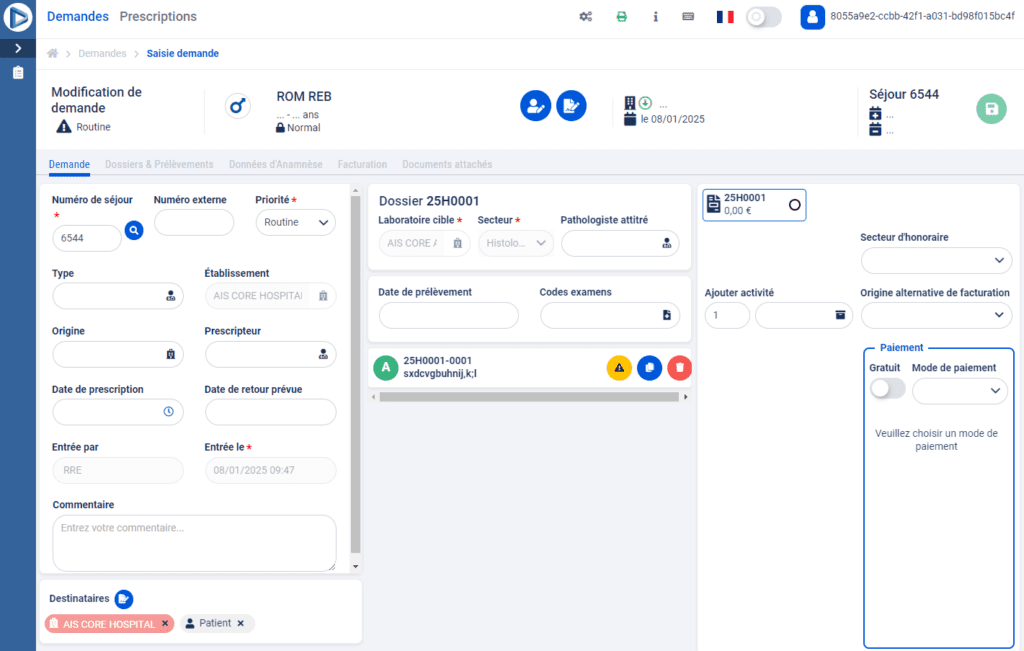Screen dimensions: 1024x651
Task: Toggle the switch next to the French flag
Action: click(764, 17)
